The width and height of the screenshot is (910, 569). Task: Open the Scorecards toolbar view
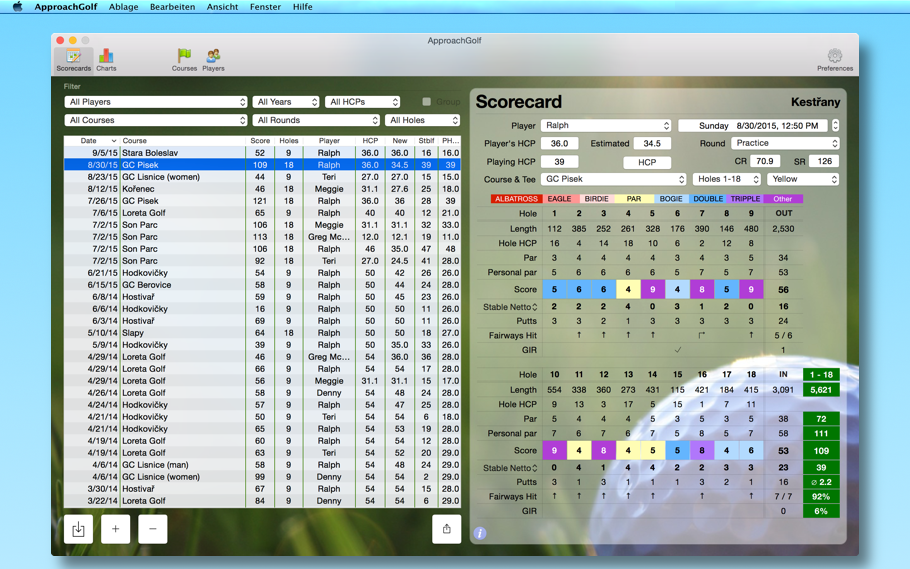[74, 60]
